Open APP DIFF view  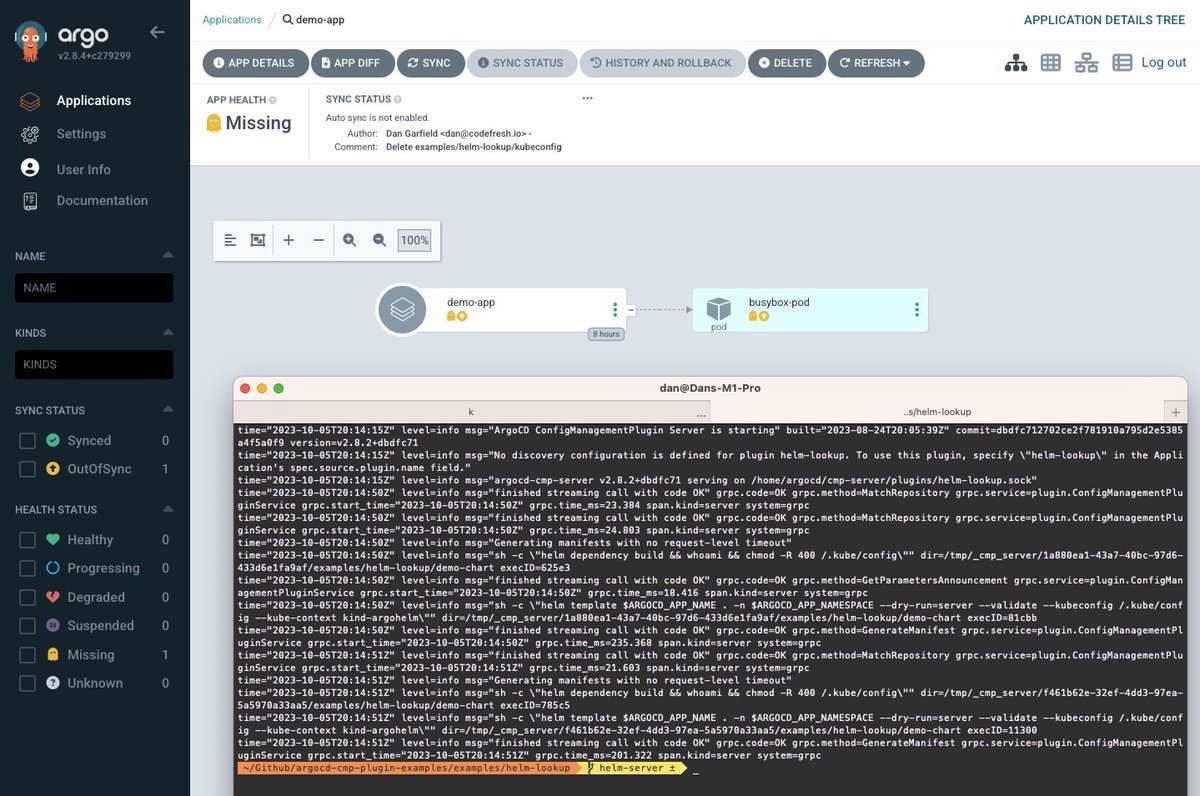pyautogui.click(x=351, y=63)
